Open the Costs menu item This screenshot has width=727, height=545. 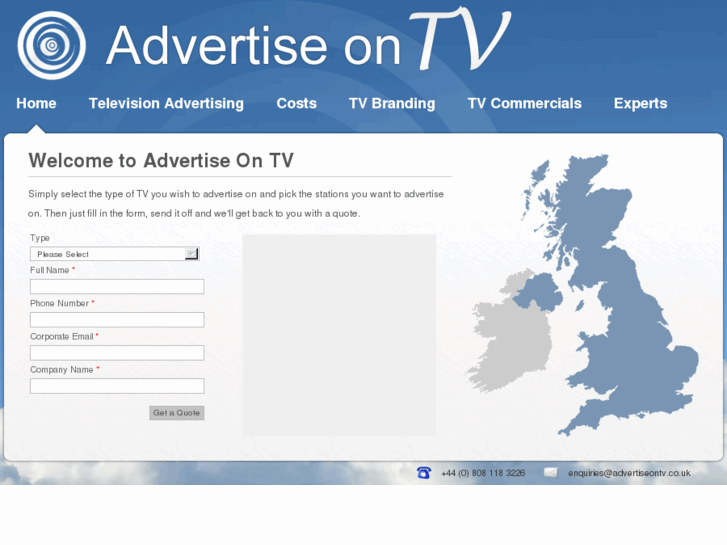(296, 103)
